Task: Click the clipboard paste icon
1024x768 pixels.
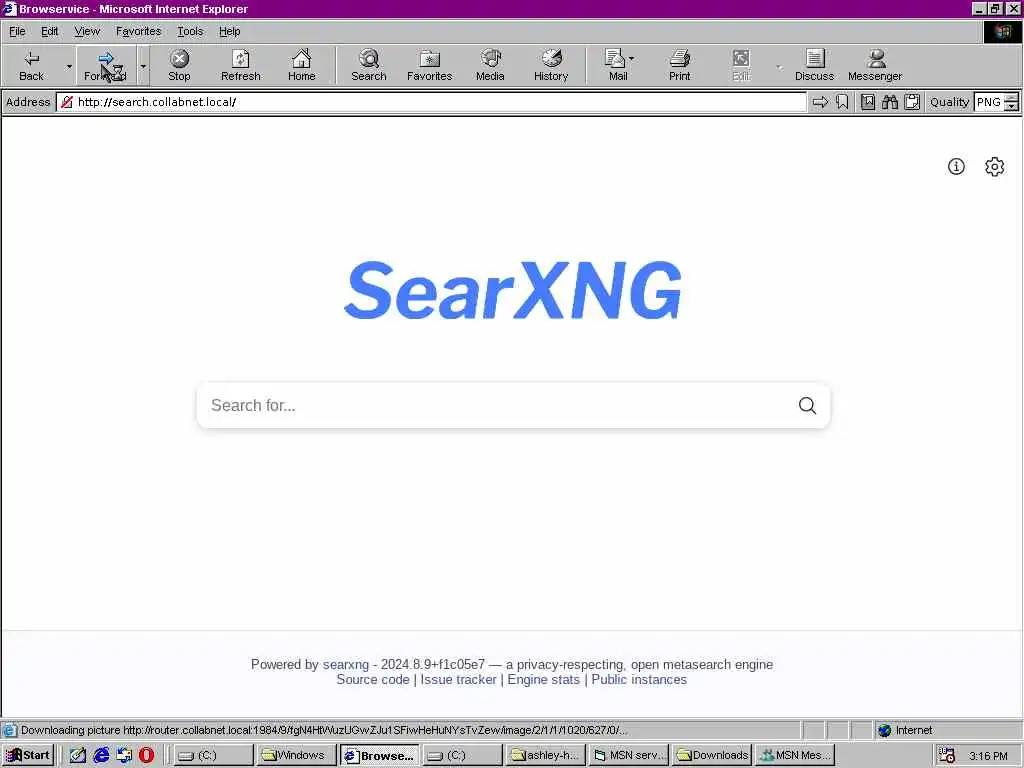Action: point(912,102)
